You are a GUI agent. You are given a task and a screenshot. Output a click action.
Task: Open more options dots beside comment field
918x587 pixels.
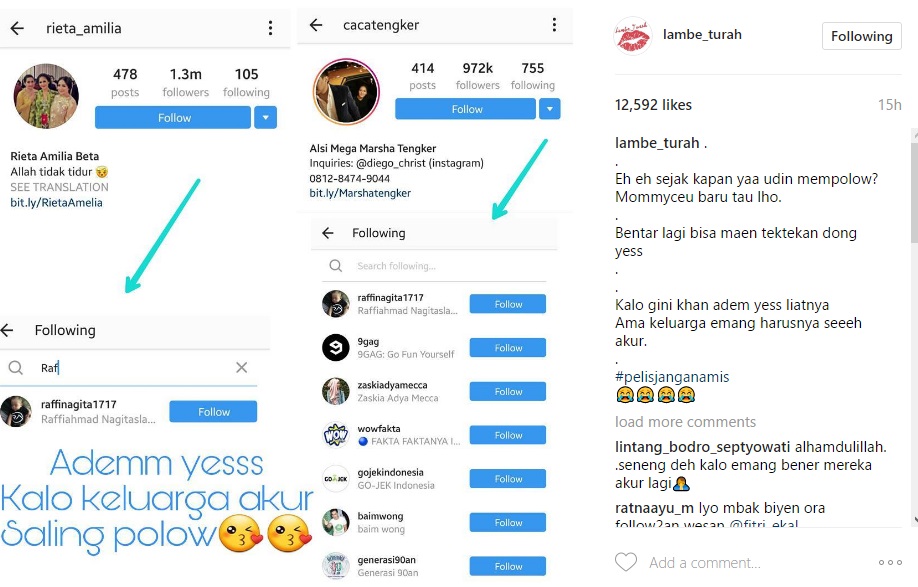(x=890, y=562)
